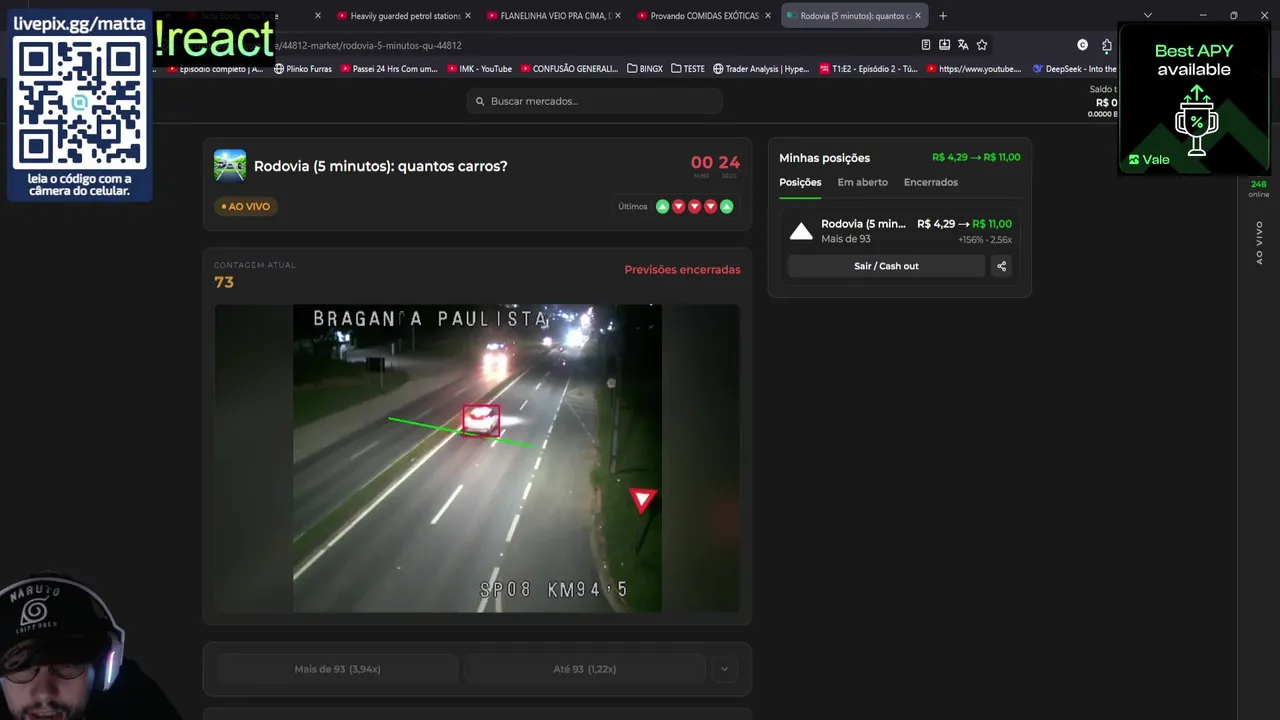1280x720 pixels.
Task: Close the Rodovia (5 minutos) tab
Action: 918,16
